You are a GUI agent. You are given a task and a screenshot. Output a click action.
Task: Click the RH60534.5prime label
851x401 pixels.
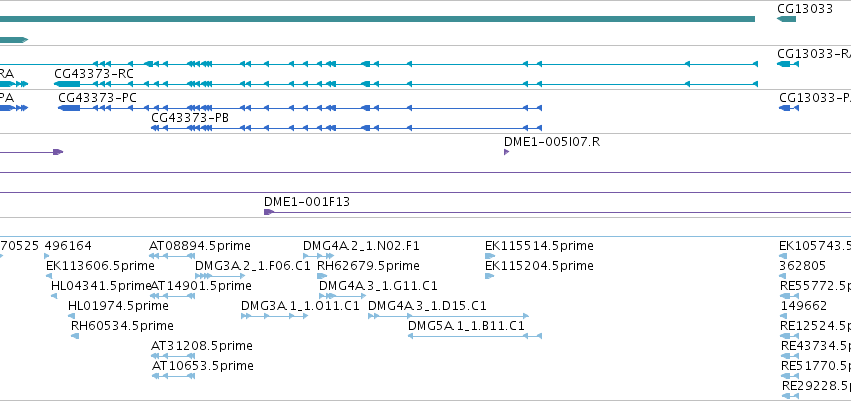pos(122,326)
